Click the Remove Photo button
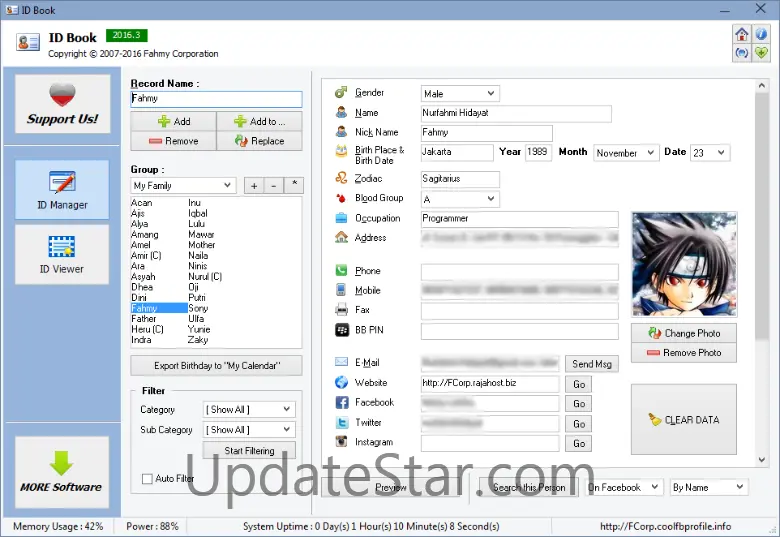Image resolution: width=780 pixels, height=537 pixels. point(684,353)
